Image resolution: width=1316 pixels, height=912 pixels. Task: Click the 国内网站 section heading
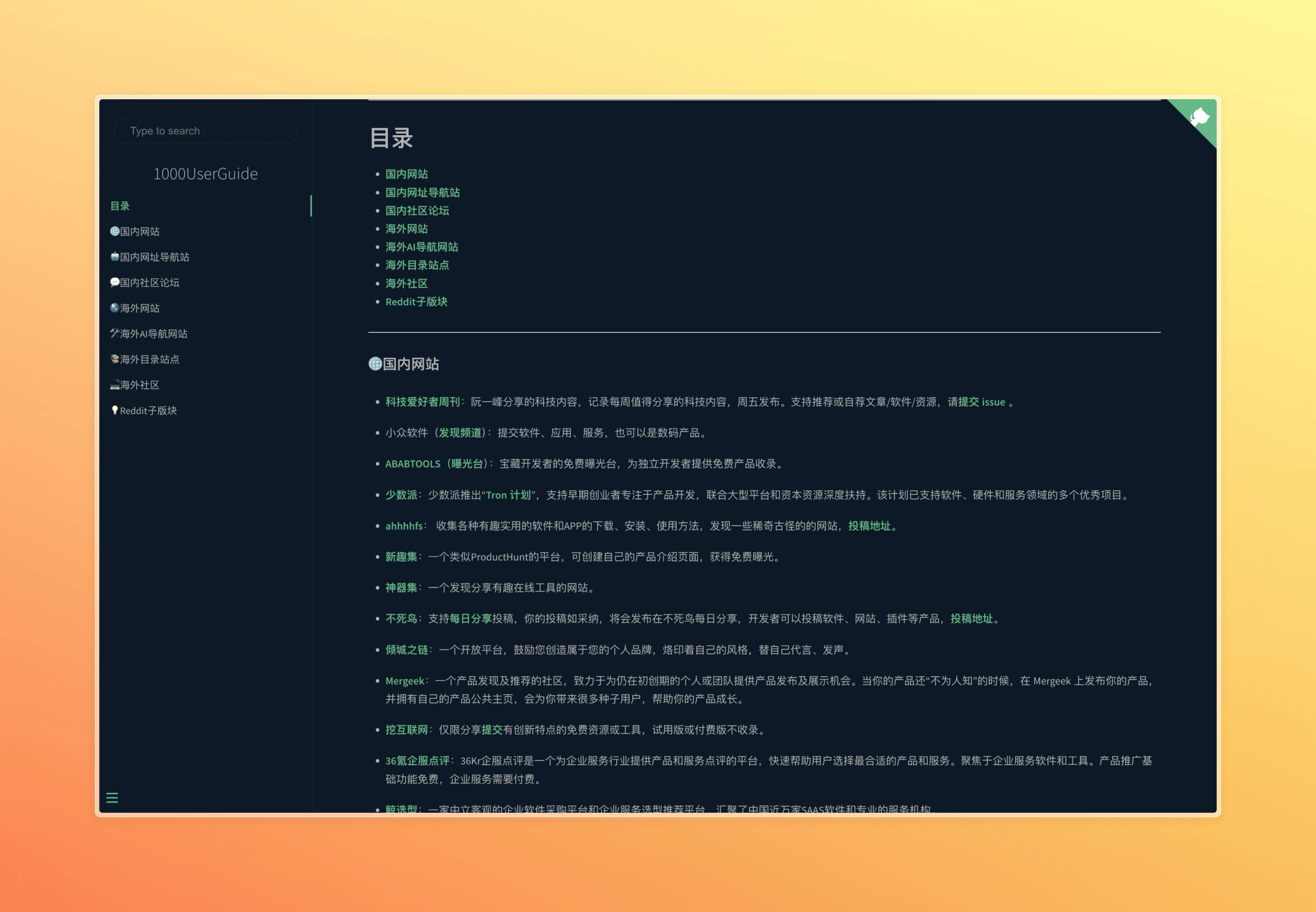tap(404, 364)
